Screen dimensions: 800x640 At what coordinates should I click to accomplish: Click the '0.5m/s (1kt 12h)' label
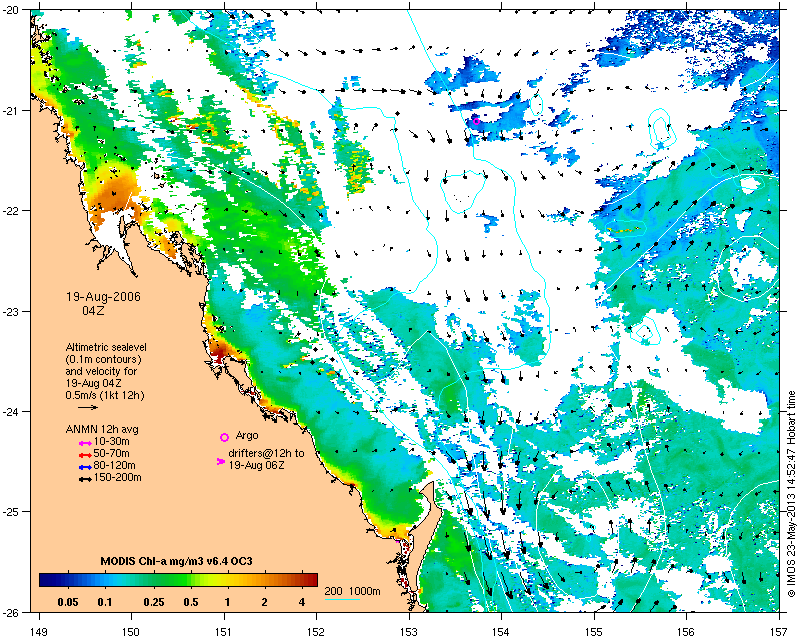click(x=105, y=396)
